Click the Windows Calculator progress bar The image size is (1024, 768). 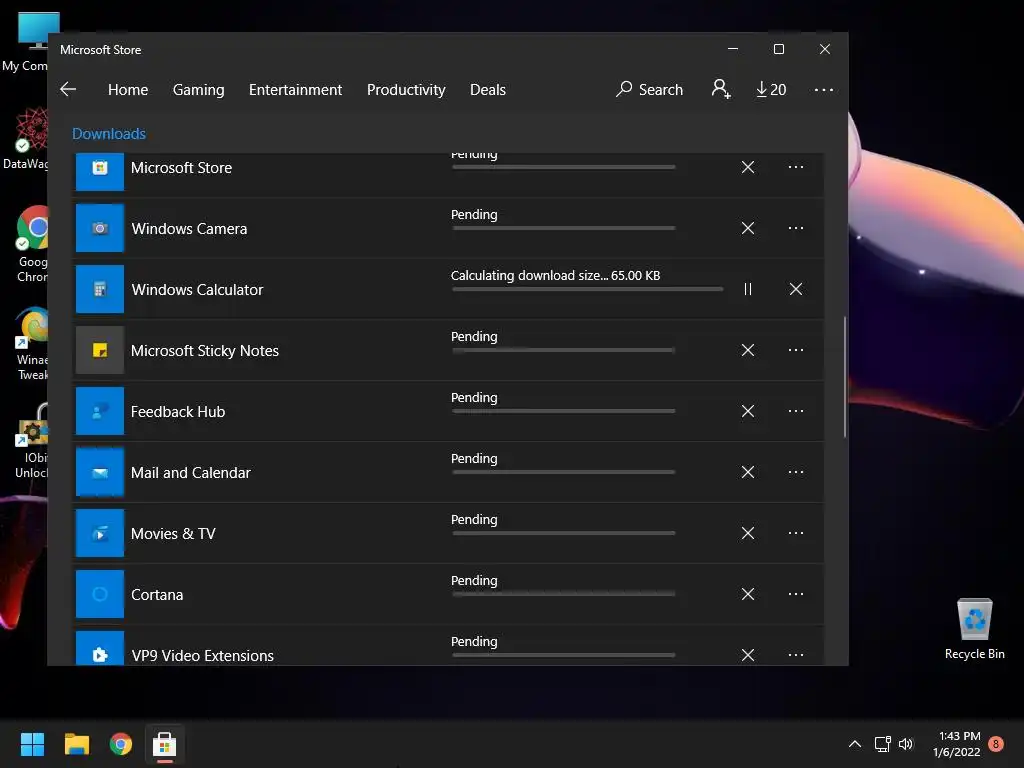click(x=588, y=289)
